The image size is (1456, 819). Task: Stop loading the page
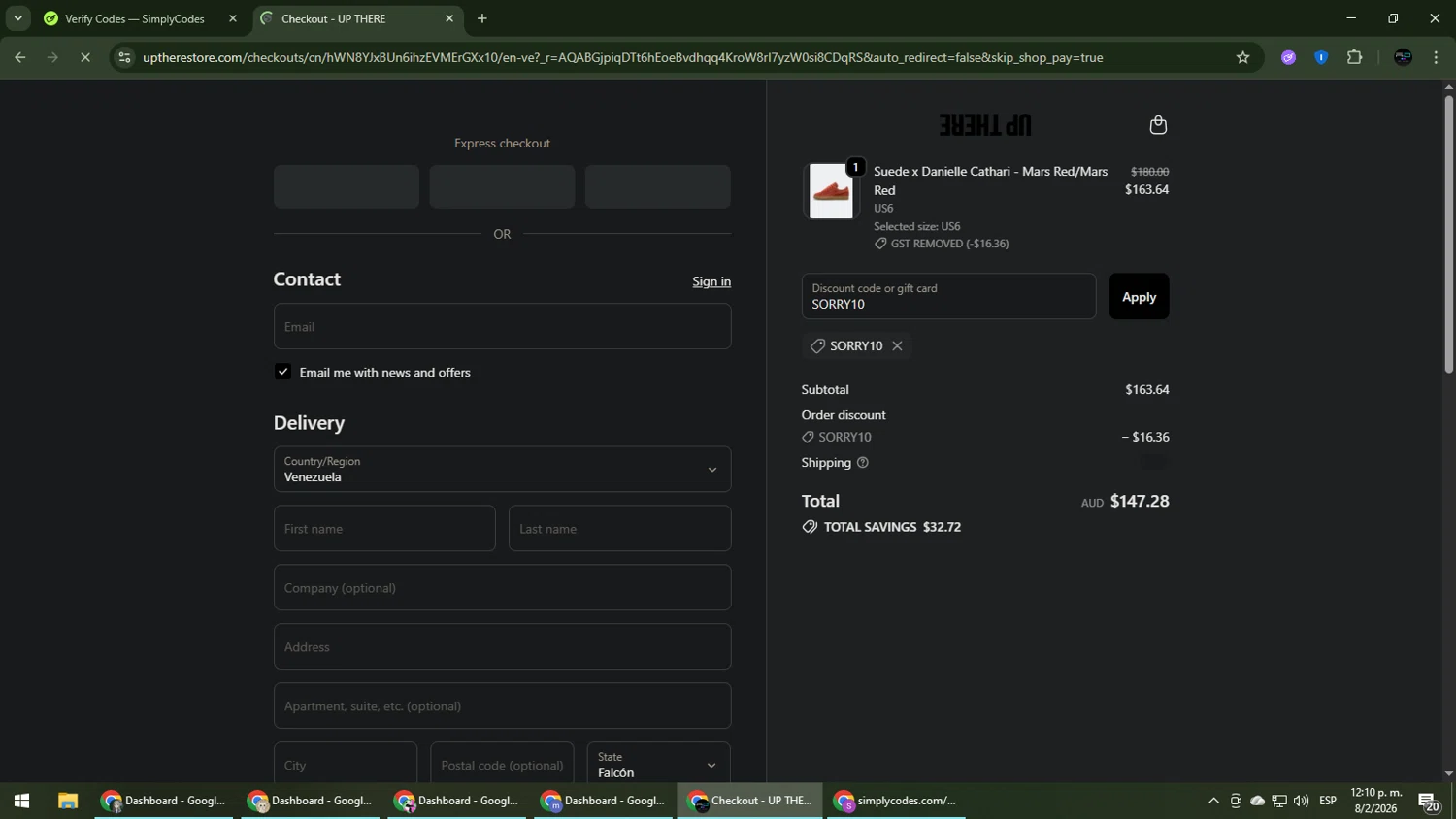pyautogui.click(x=85, y=57)
